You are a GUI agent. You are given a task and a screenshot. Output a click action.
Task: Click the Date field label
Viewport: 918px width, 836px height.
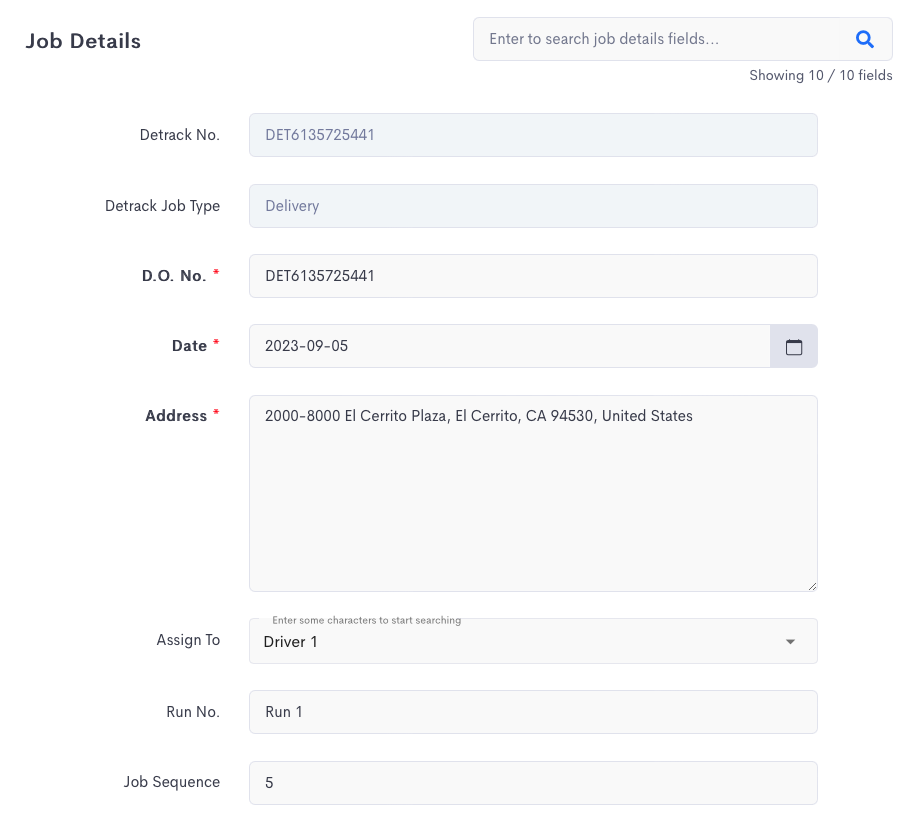tap(189, 346)
